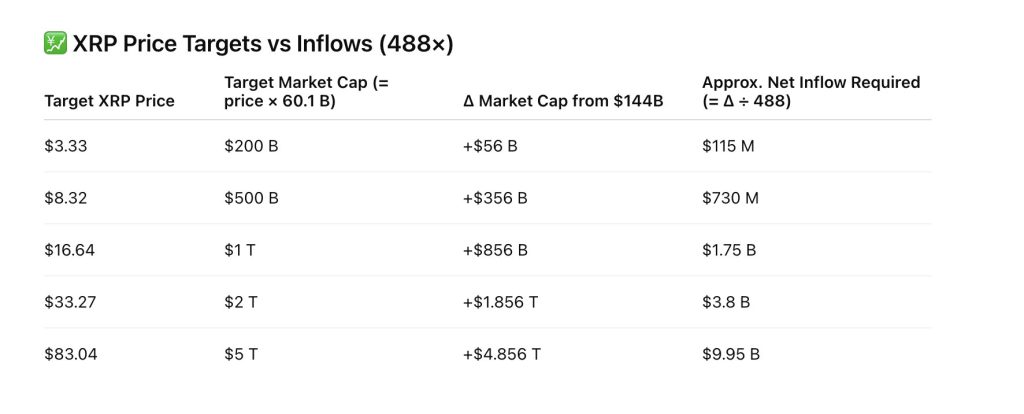Click the $83.04 price cell
The width and height of the screenshot is (1024, 414).
click(70, 354)
